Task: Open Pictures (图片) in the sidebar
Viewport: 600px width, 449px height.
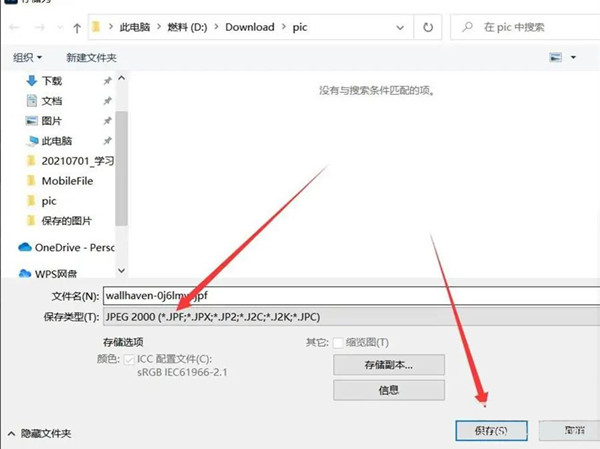Action: 52,121
